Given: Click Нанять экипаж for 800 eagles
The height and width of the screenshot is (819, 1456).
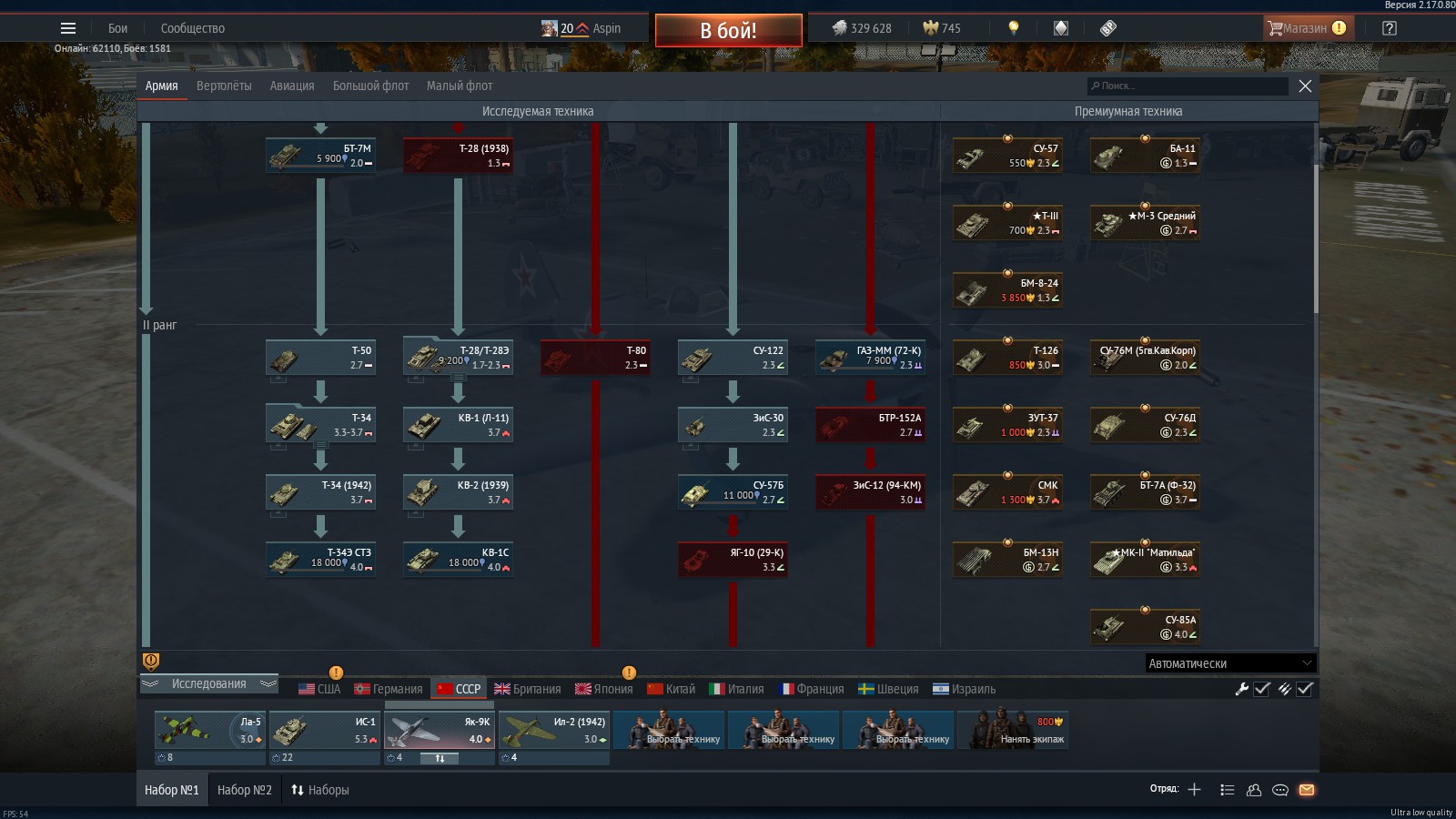Looking at the screenshot, I should point(1013,730).
